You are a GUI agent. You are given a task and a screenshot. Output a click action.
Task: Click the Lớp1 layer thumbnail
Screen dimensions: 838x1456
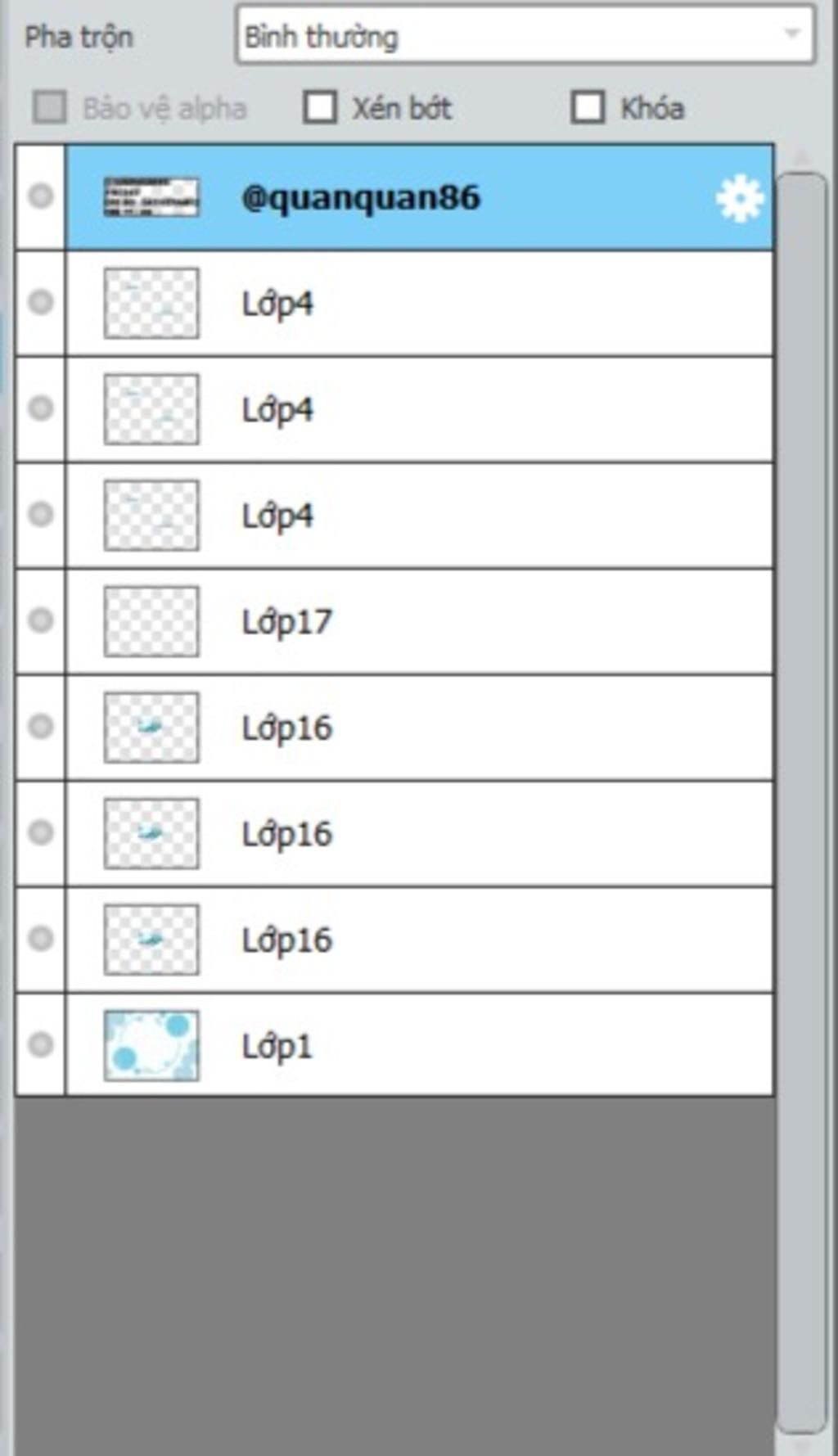coord(151,1045)
